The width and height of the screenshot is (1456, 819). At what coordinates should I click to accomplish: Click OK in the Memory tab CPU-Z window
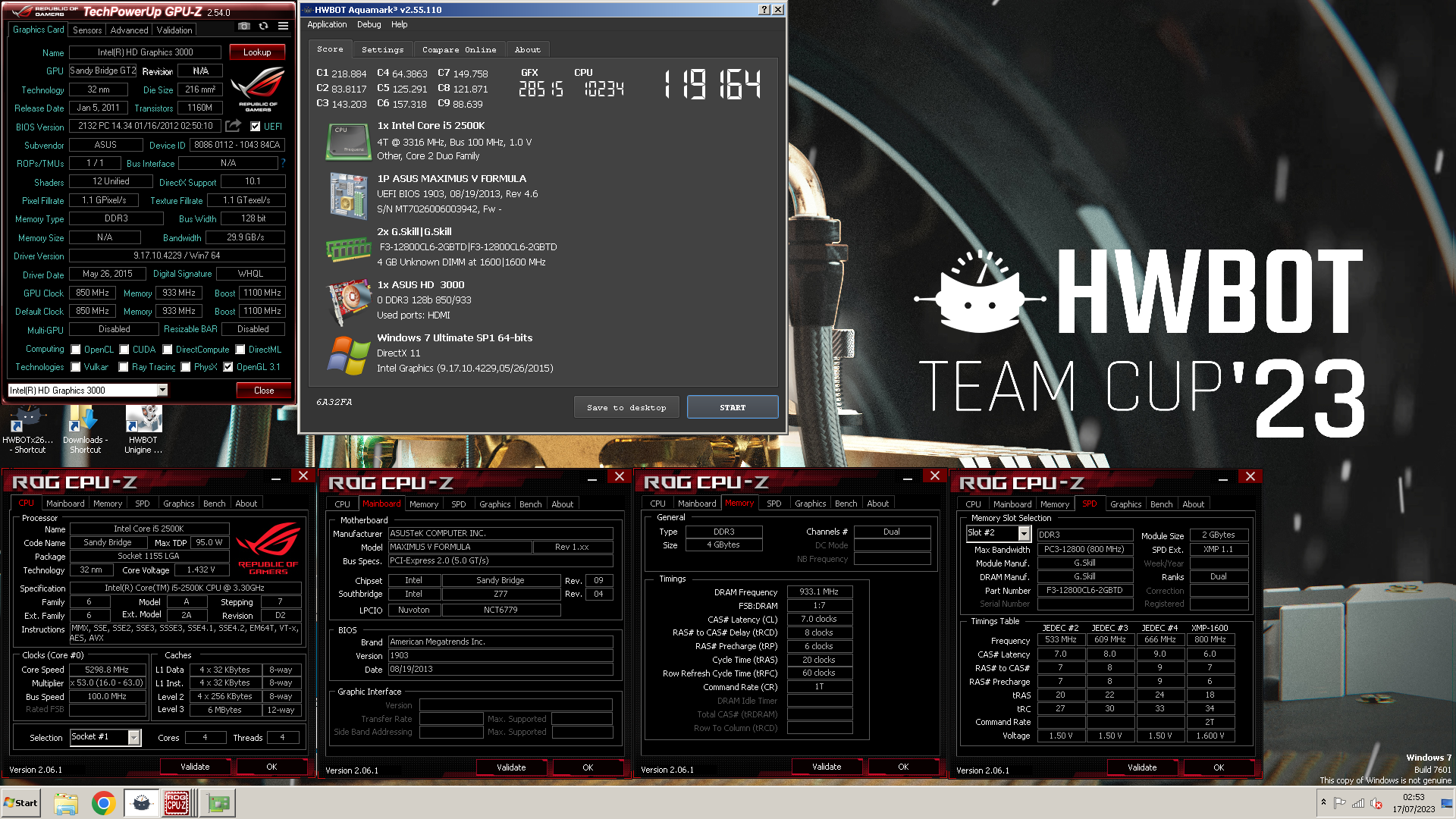pos(903,767)
